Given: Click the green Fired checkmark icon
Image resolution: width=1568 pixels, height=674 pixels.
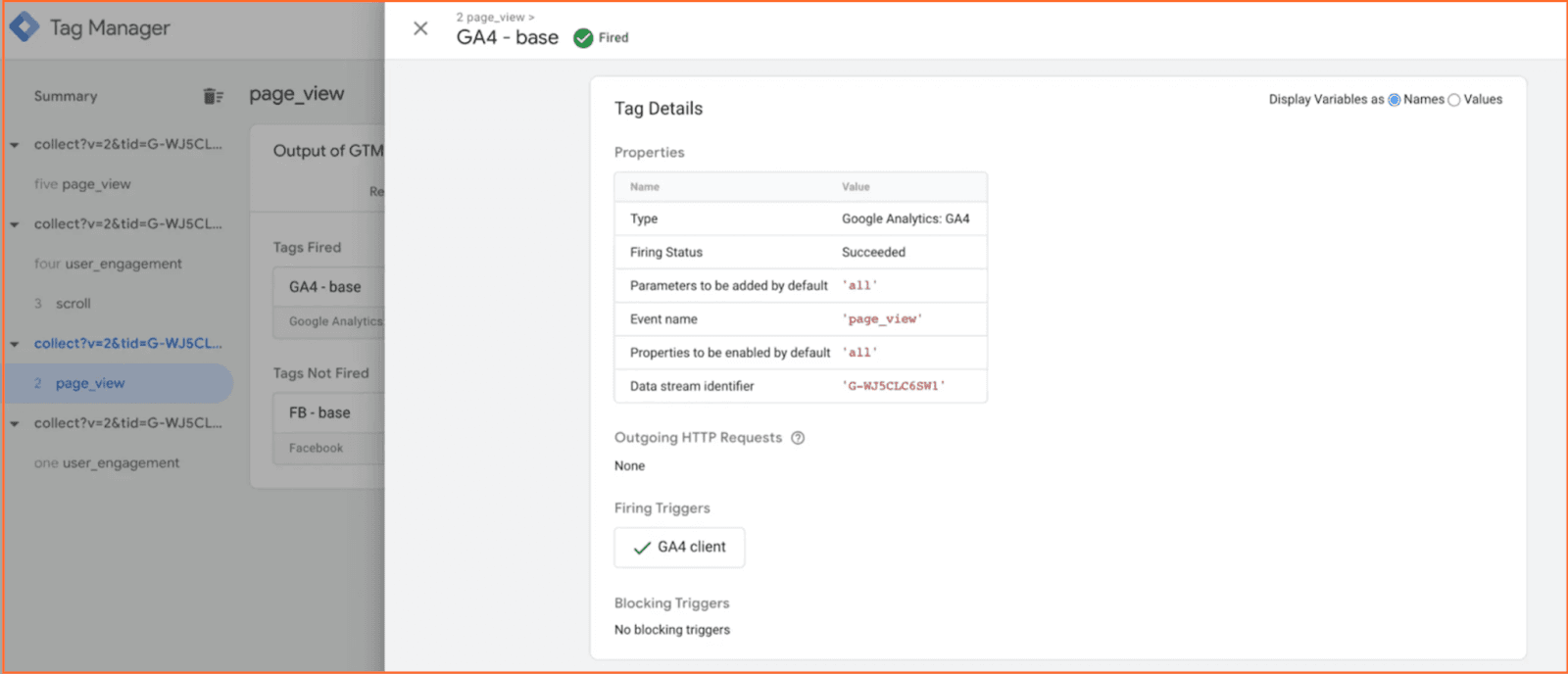Looking at the screenshot, I should (583, 38).
